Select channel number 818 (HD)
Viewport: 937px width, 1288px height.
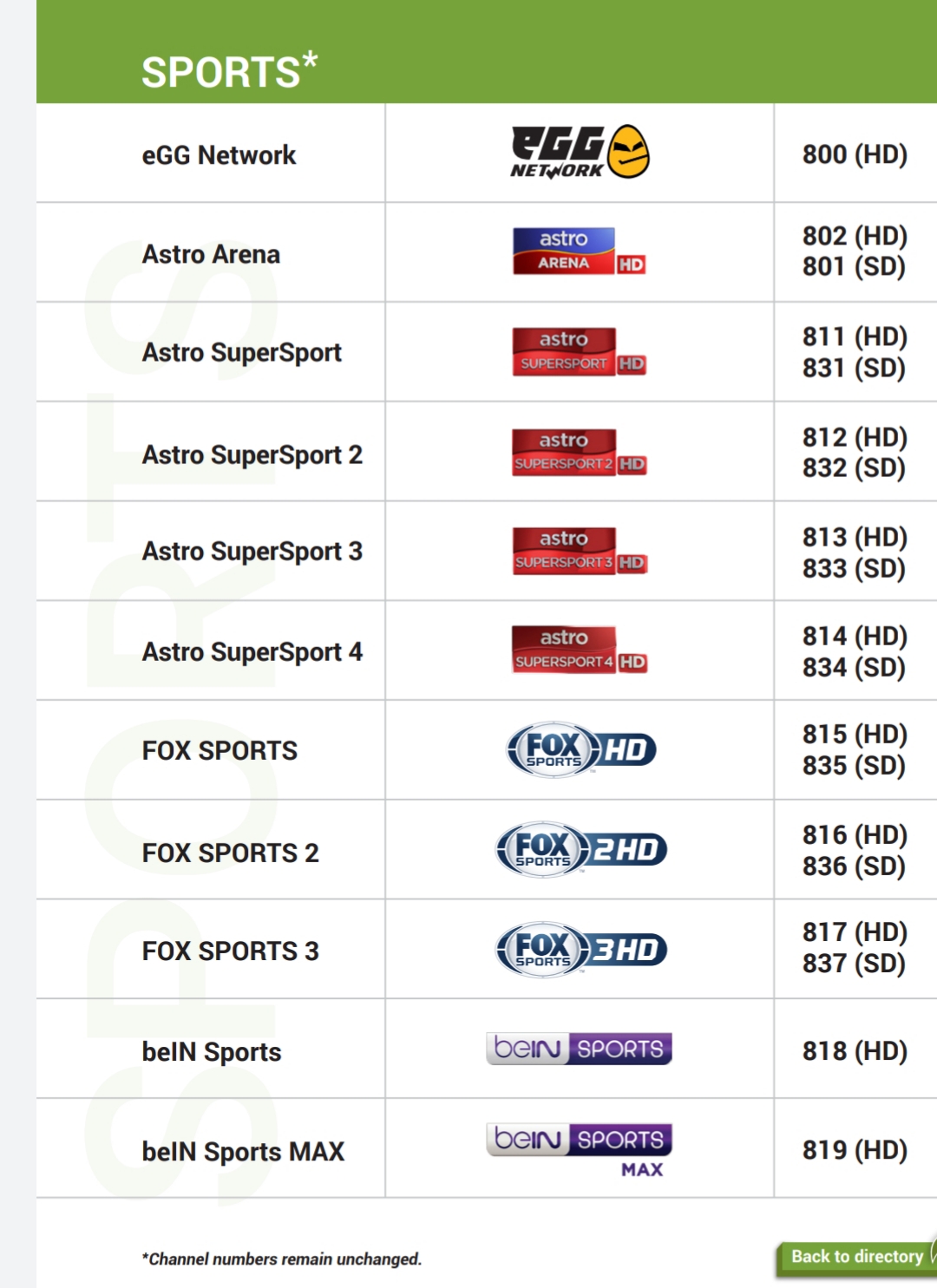[x=855, y=1050]
